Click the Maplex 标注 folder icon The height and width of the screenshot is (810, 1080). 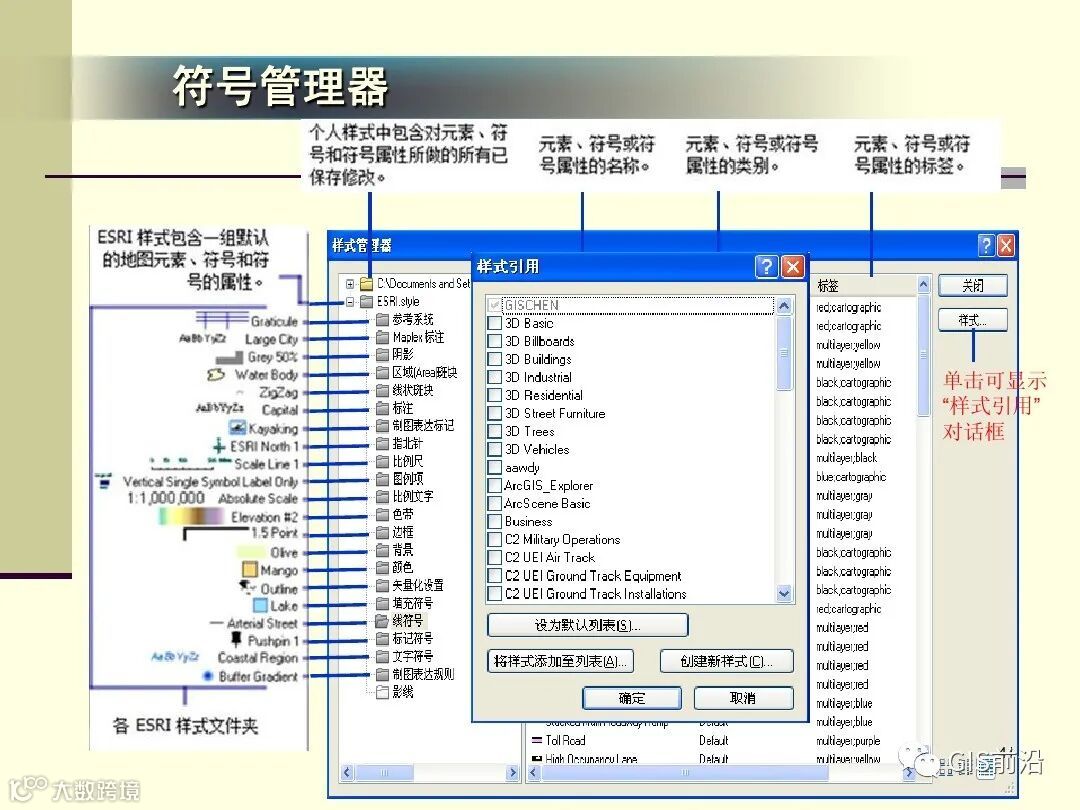(x=382, y=338)
